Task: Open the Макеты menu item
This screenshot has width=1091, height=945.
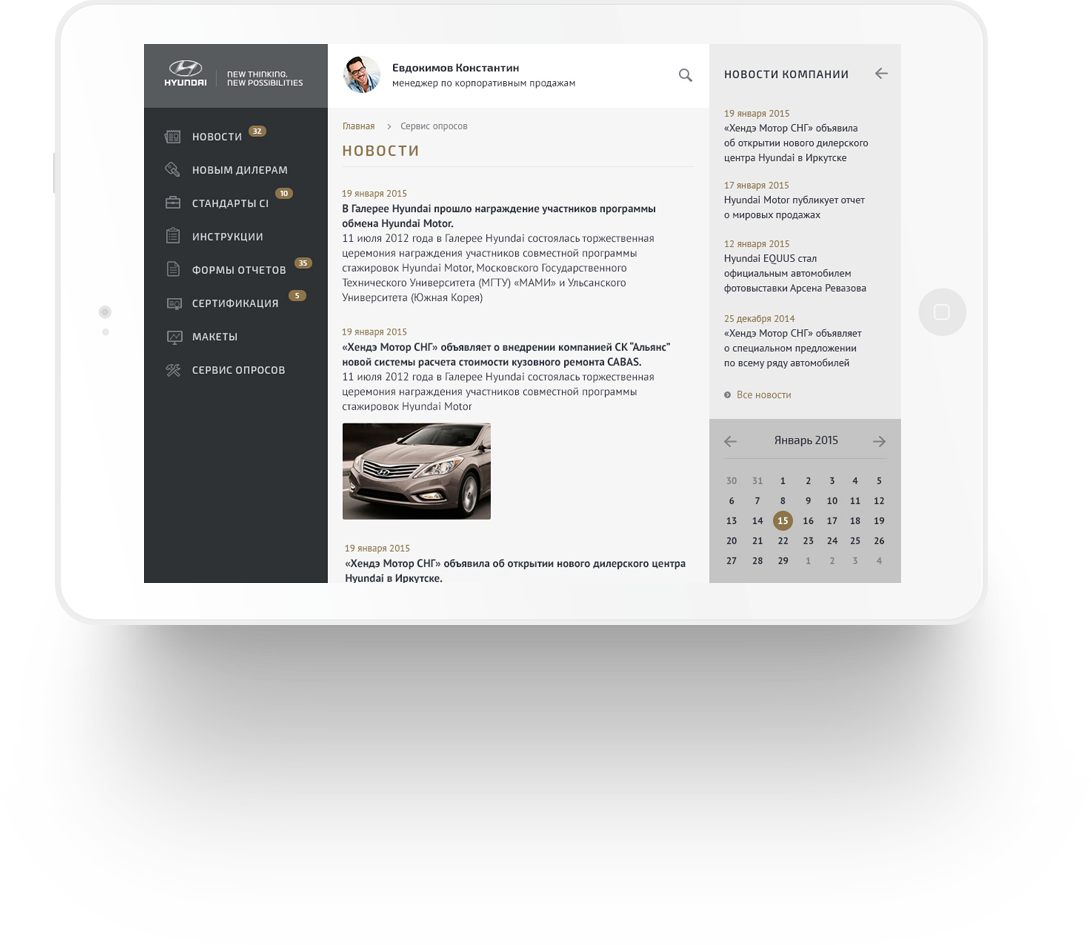Action: point(214,337)
